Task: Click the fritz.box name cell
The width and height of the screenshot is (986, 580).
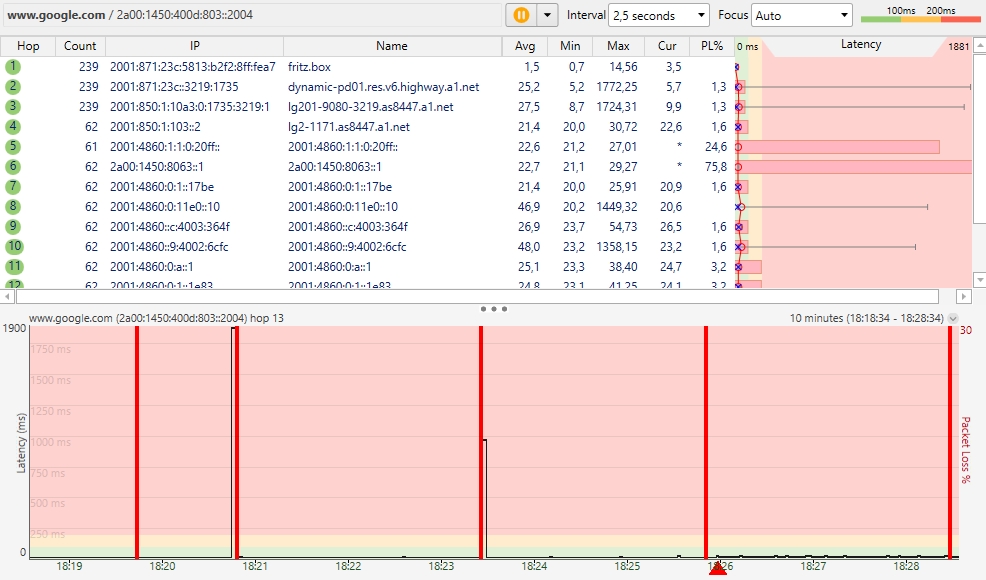Action: pyautogui.click(x=309, y=67)
